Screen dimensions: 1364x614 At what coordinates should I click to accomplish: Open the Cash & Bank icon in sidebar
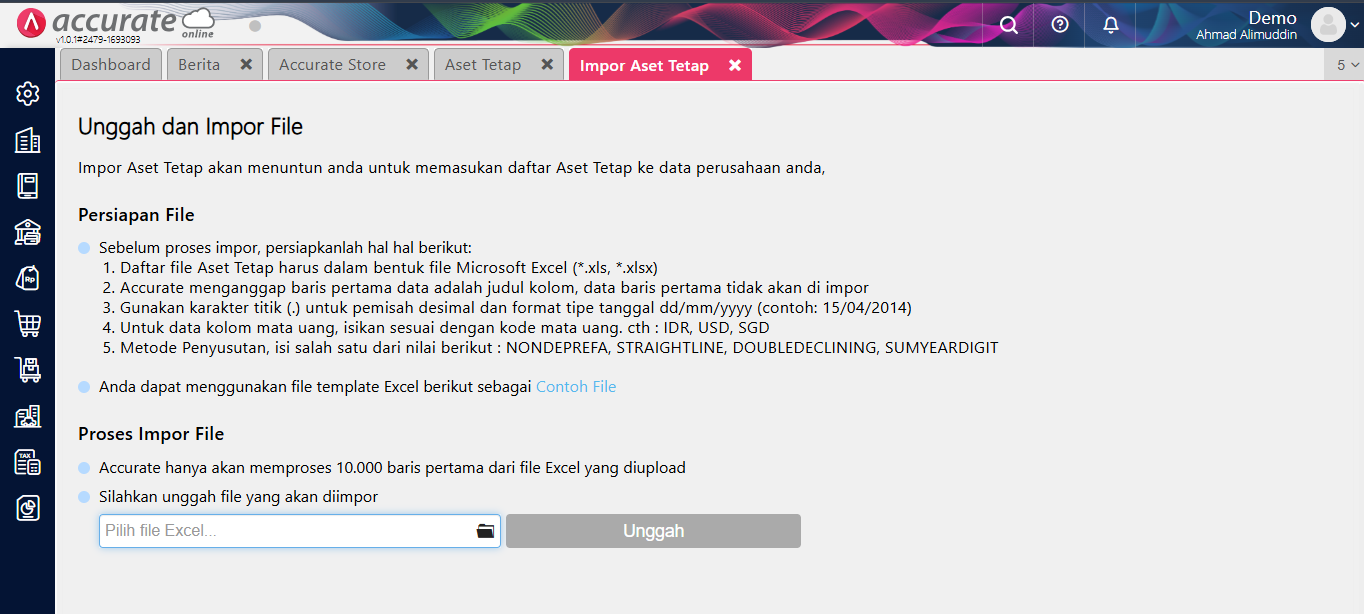click(28, 232)
